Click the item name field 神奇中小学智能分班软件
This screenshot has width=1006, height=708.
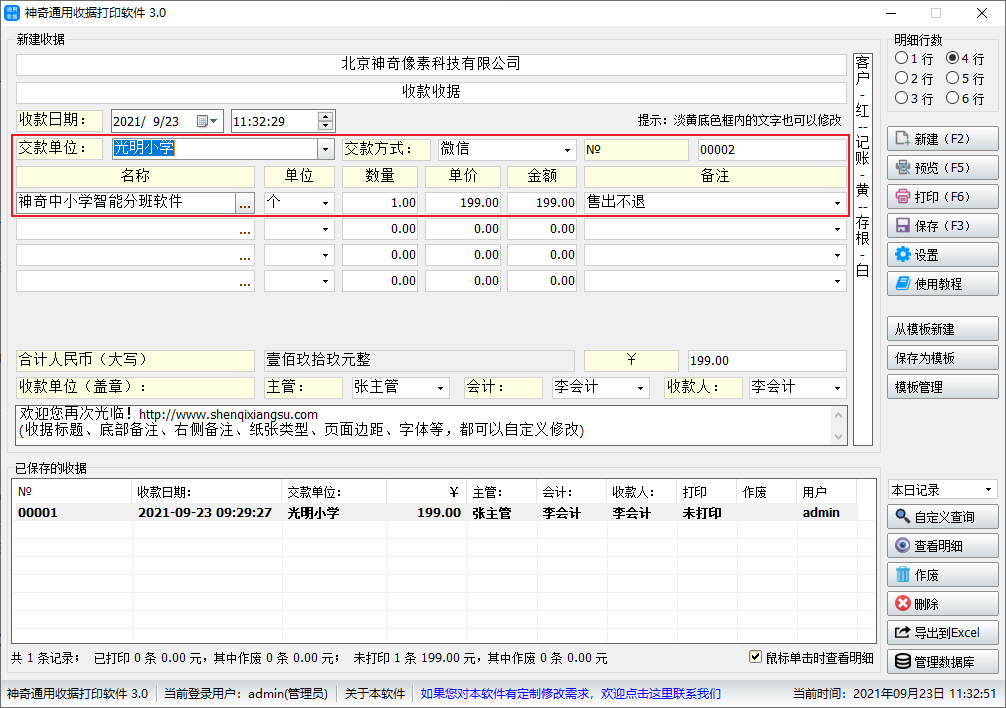pos(126,203)
